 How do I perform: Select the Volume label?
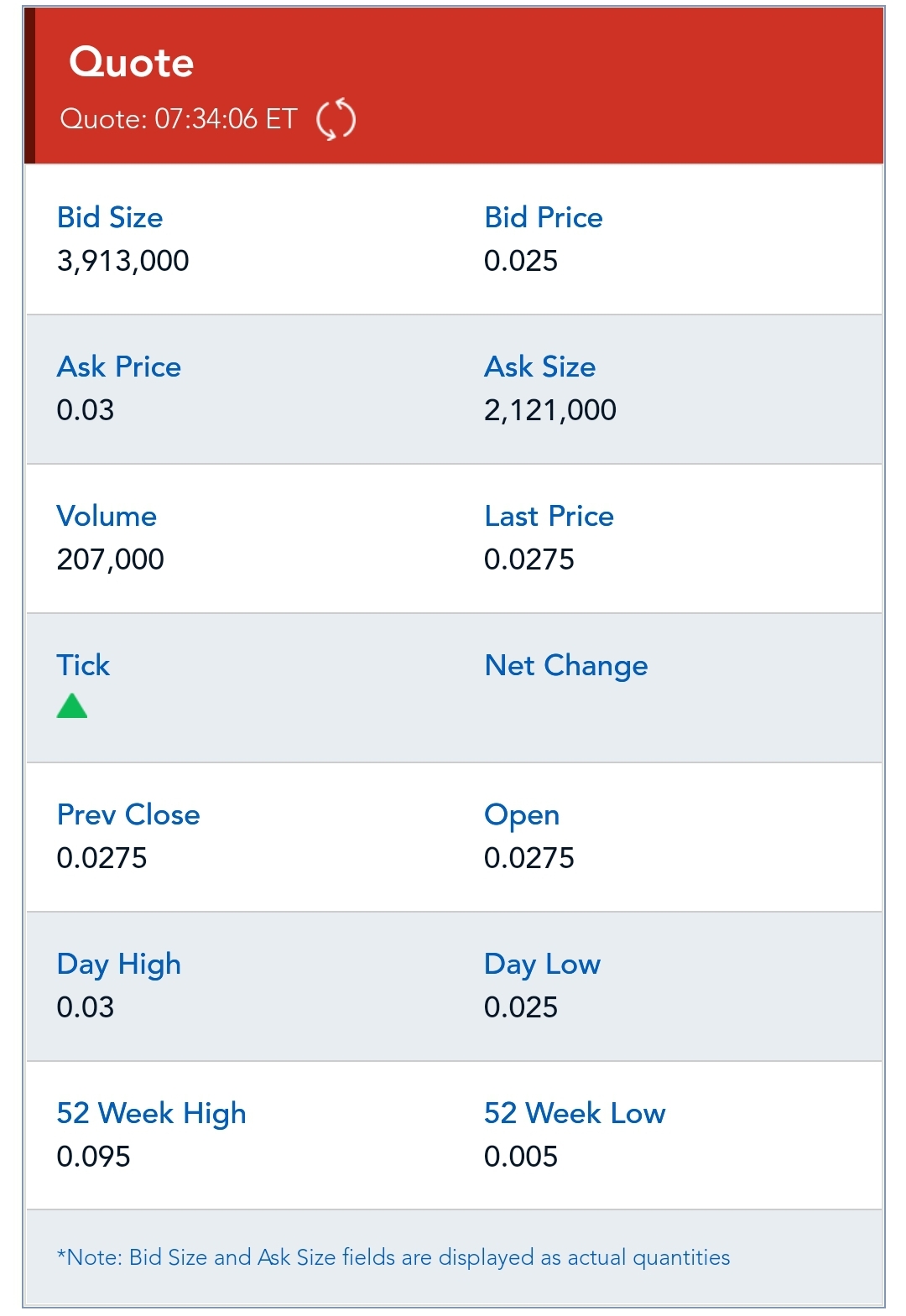107,516
